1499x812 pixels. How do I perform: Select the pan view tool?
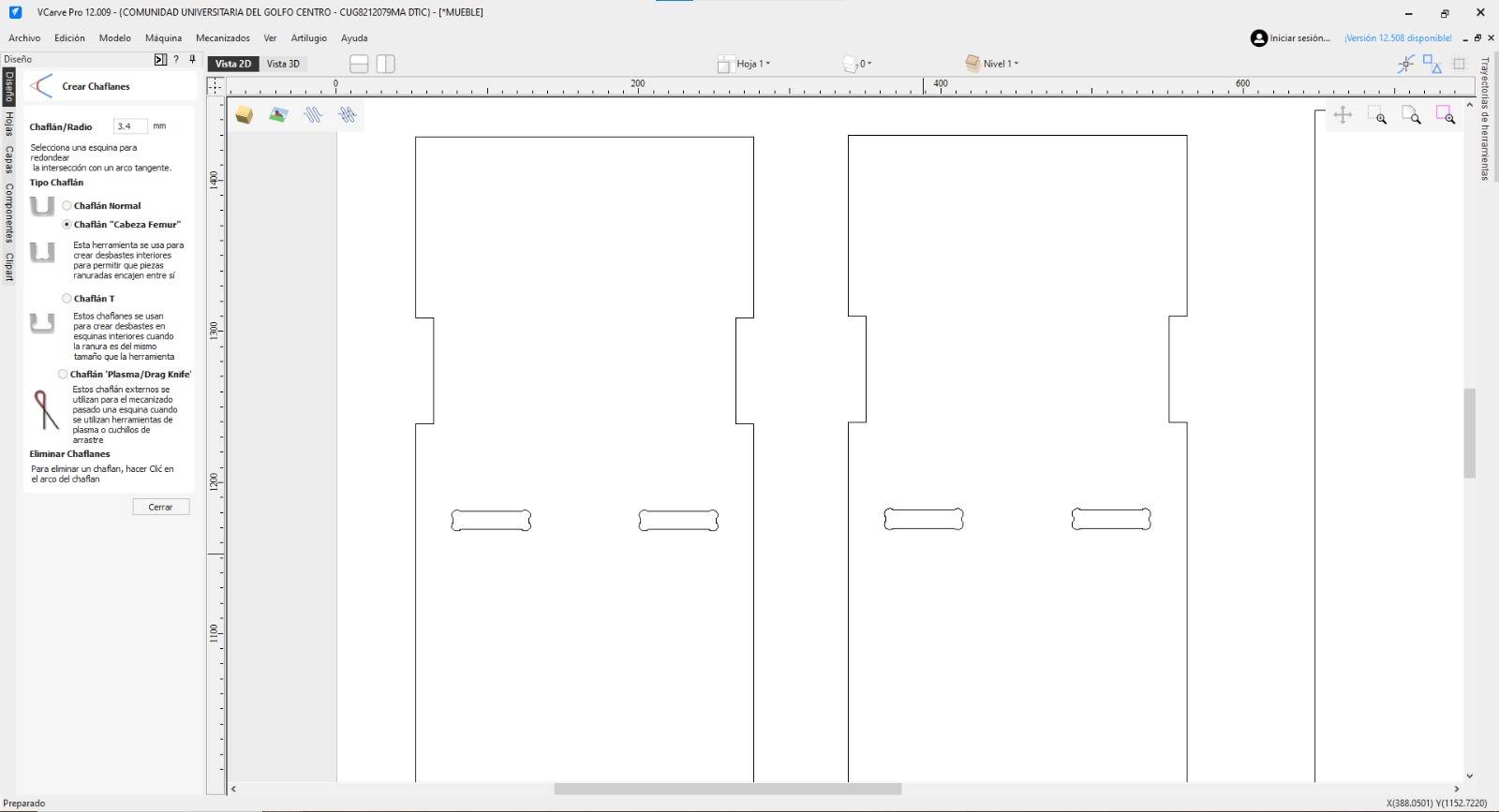click(x=1343, y=115)
